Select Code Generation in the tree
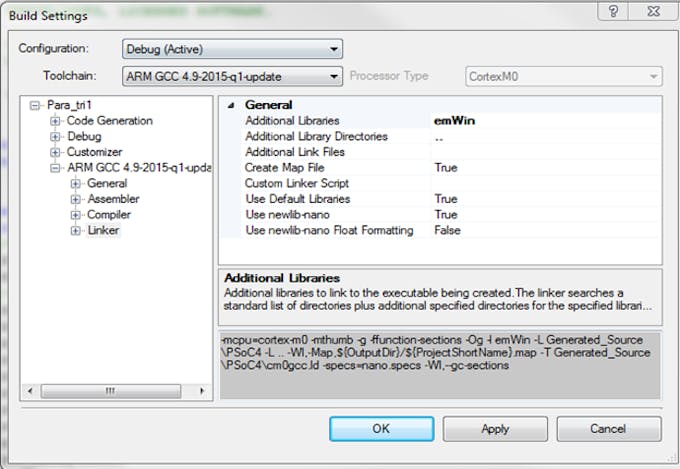This screenshot has width=680, height=469. click(x=110, y=121)
